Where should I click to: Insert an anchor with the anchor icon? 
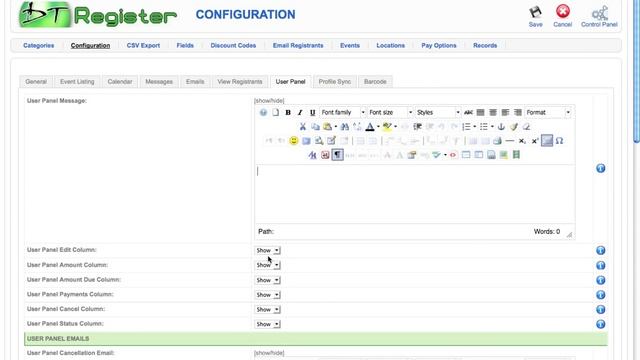pyautogui.click(x=501, y=127)
